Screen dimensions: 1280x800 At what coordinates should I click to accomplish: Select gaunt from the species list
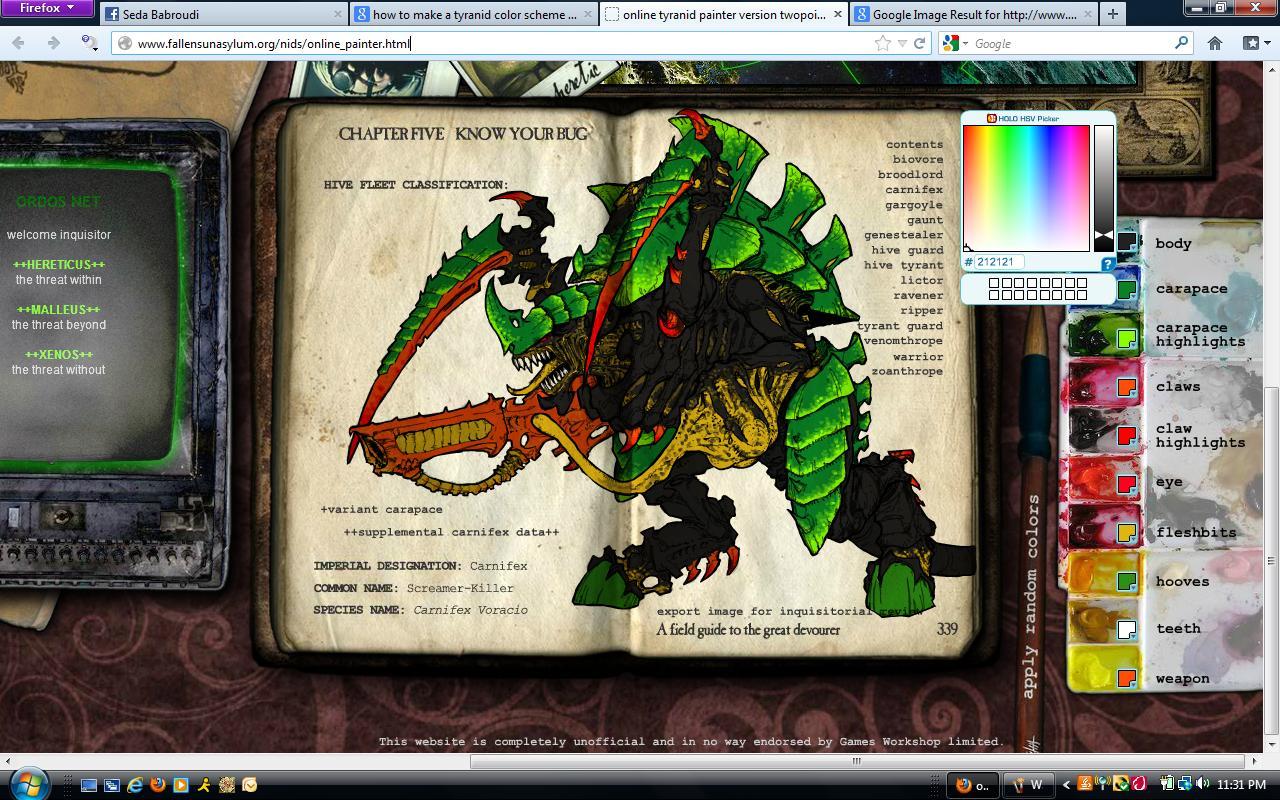click(925, 220)
